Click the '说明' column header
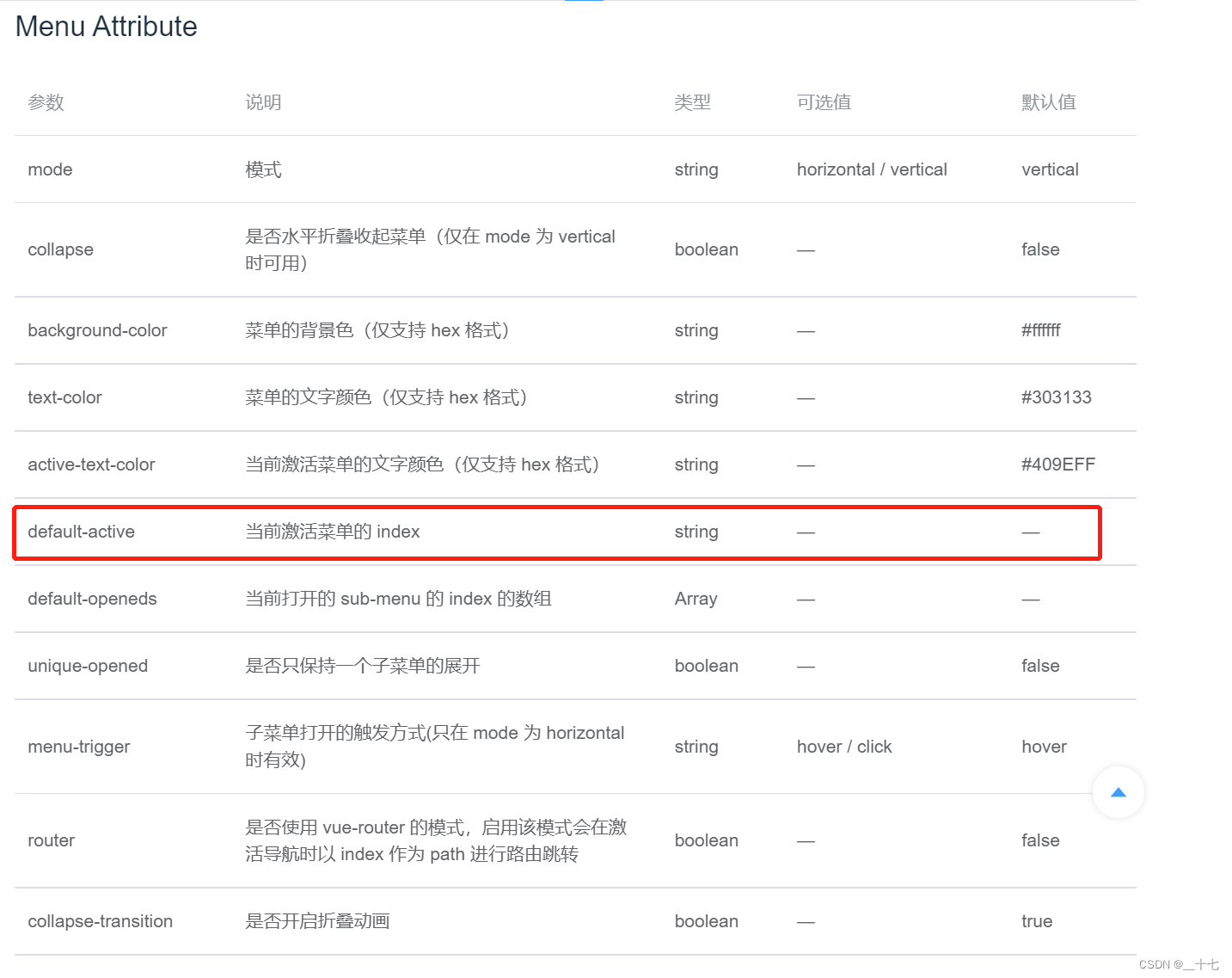 click(263, 102)
